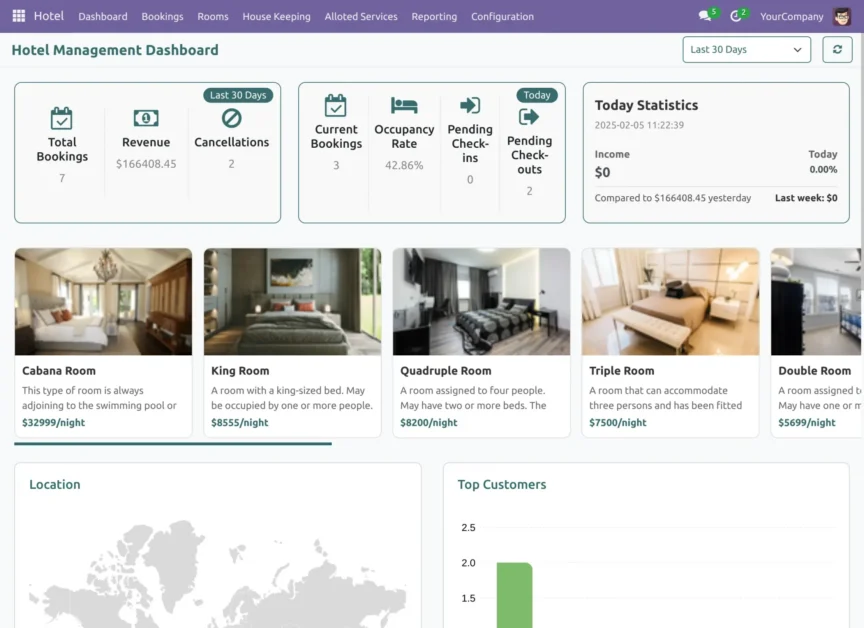Click the Revenue money bill icon
Viewport: 864px width, 628px height.
pos(146,118)
